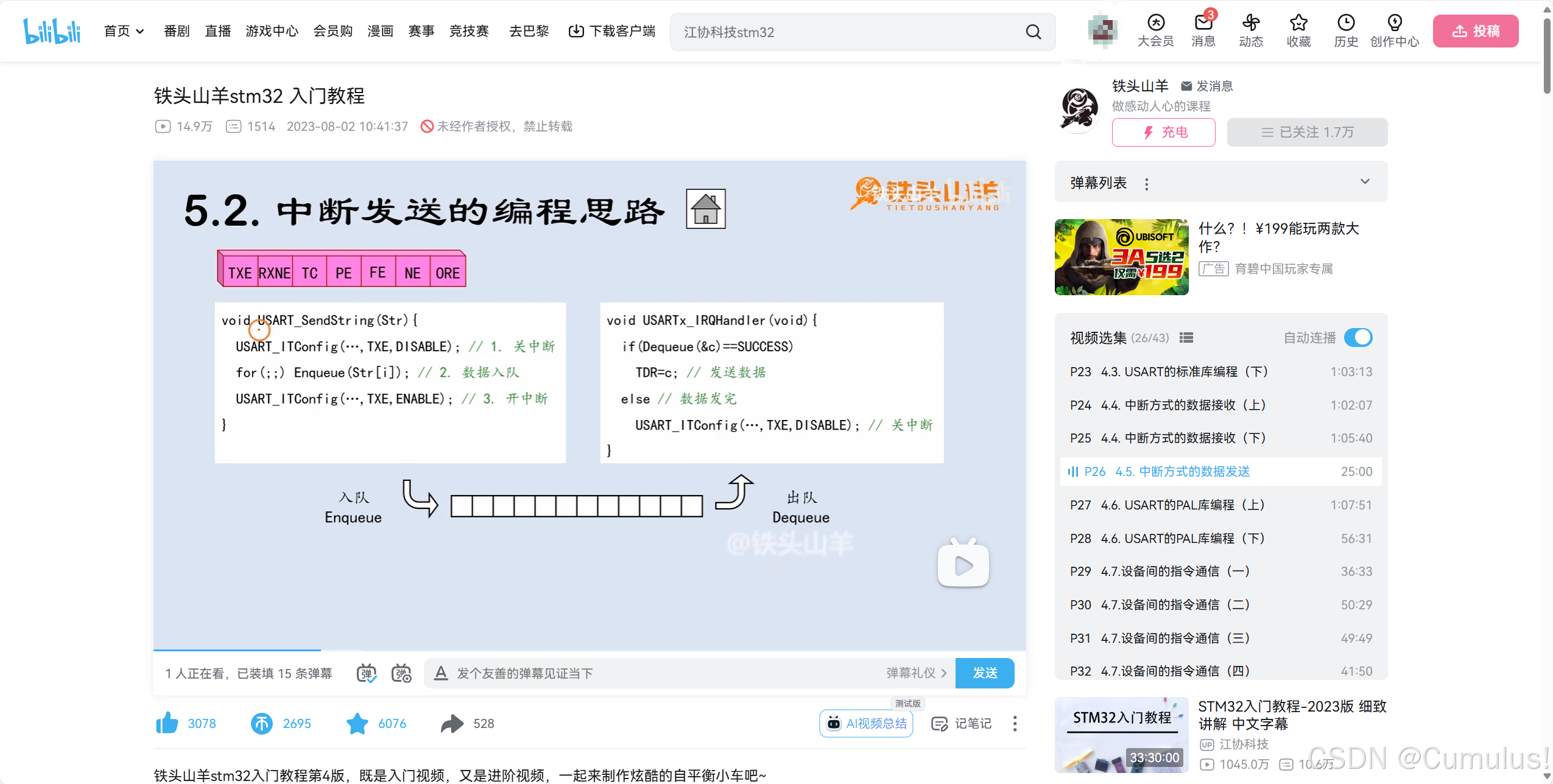1553x784 pixels.
Task: Open the 动态 feed icon
Action: pyautogui.click(x=1251, y=30)
